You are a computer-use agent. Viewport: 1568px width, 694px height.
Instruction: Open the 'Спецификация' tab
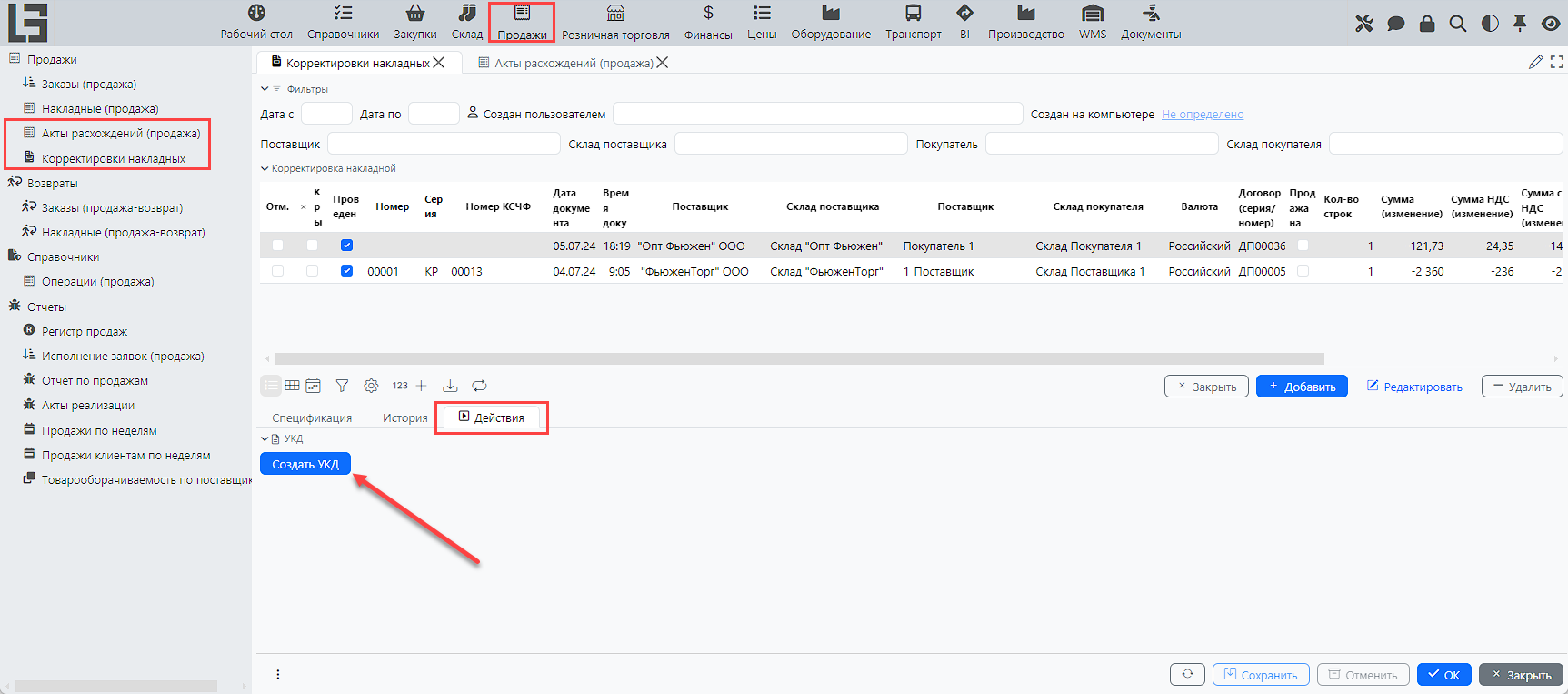tap(312, 417)
